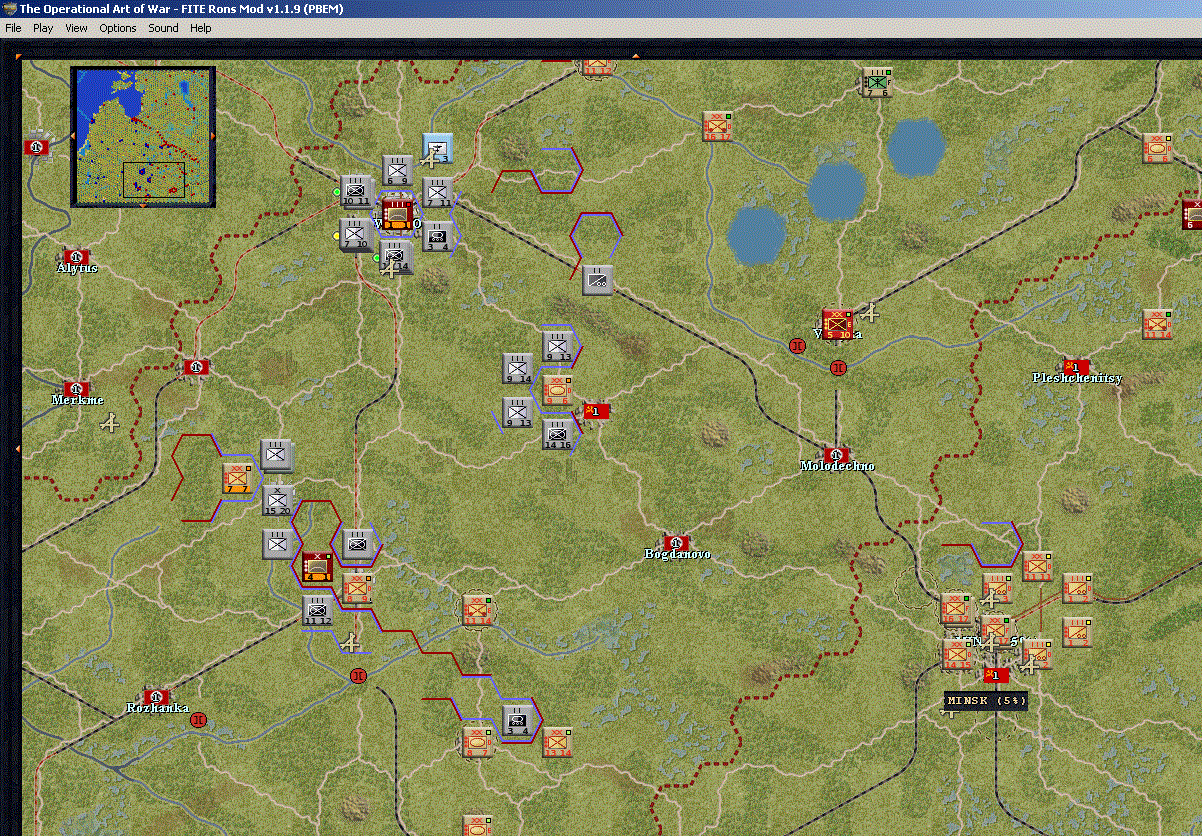Select Soviet tank division counter 8 7
Viewport: 1202px width, 836px height.
477,742
